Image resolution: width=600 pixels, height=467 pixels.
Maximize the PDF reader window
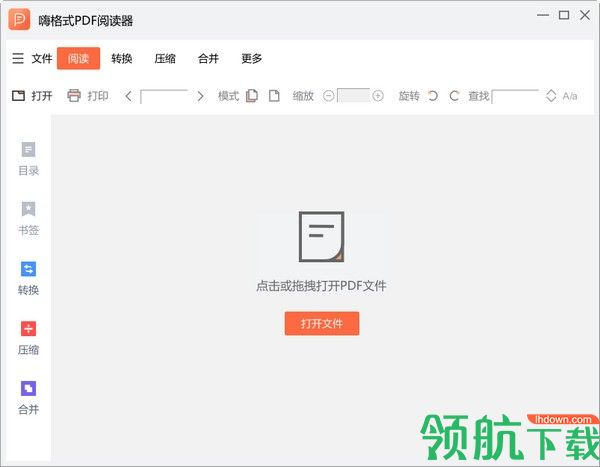(x=564, y=15)
